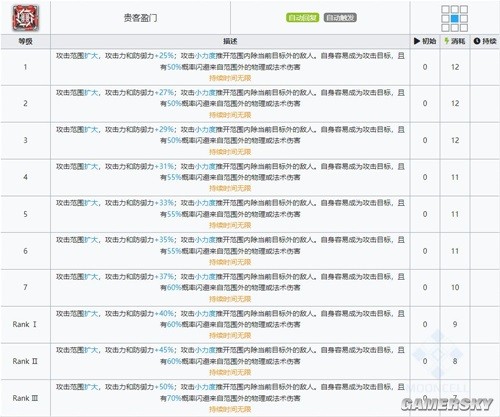Click the initial SP 0 in Rank I row
This screenshot has height=417, width=500.
(425, 324)
